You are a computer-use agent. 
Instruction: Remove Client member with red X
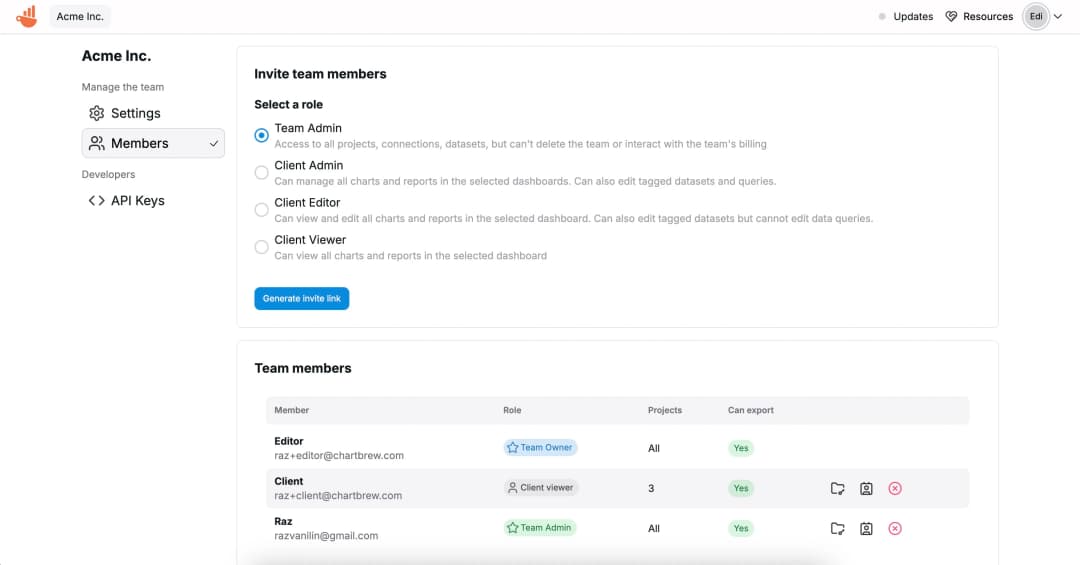tap(895, 488)
